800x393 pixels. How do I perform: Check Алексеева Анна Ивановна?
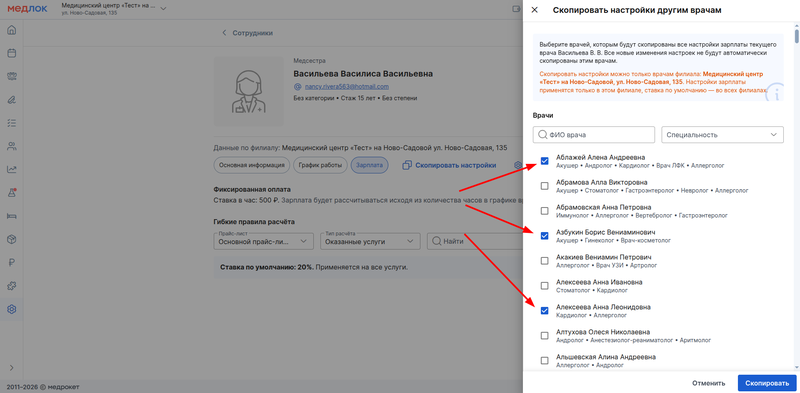(x=544, y=286)
